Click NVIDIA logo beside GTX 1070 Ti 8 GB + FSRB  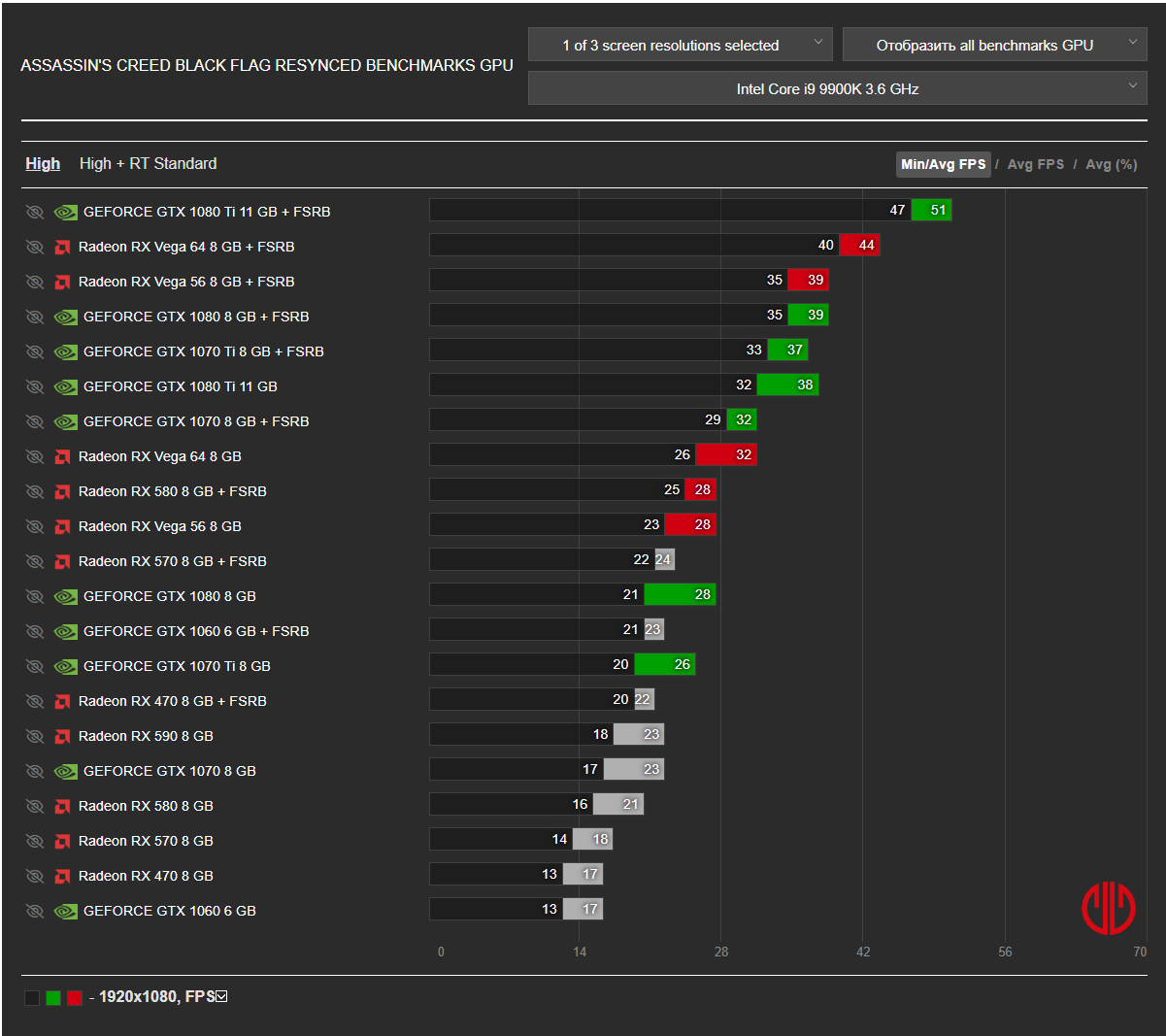coord(65,351)
